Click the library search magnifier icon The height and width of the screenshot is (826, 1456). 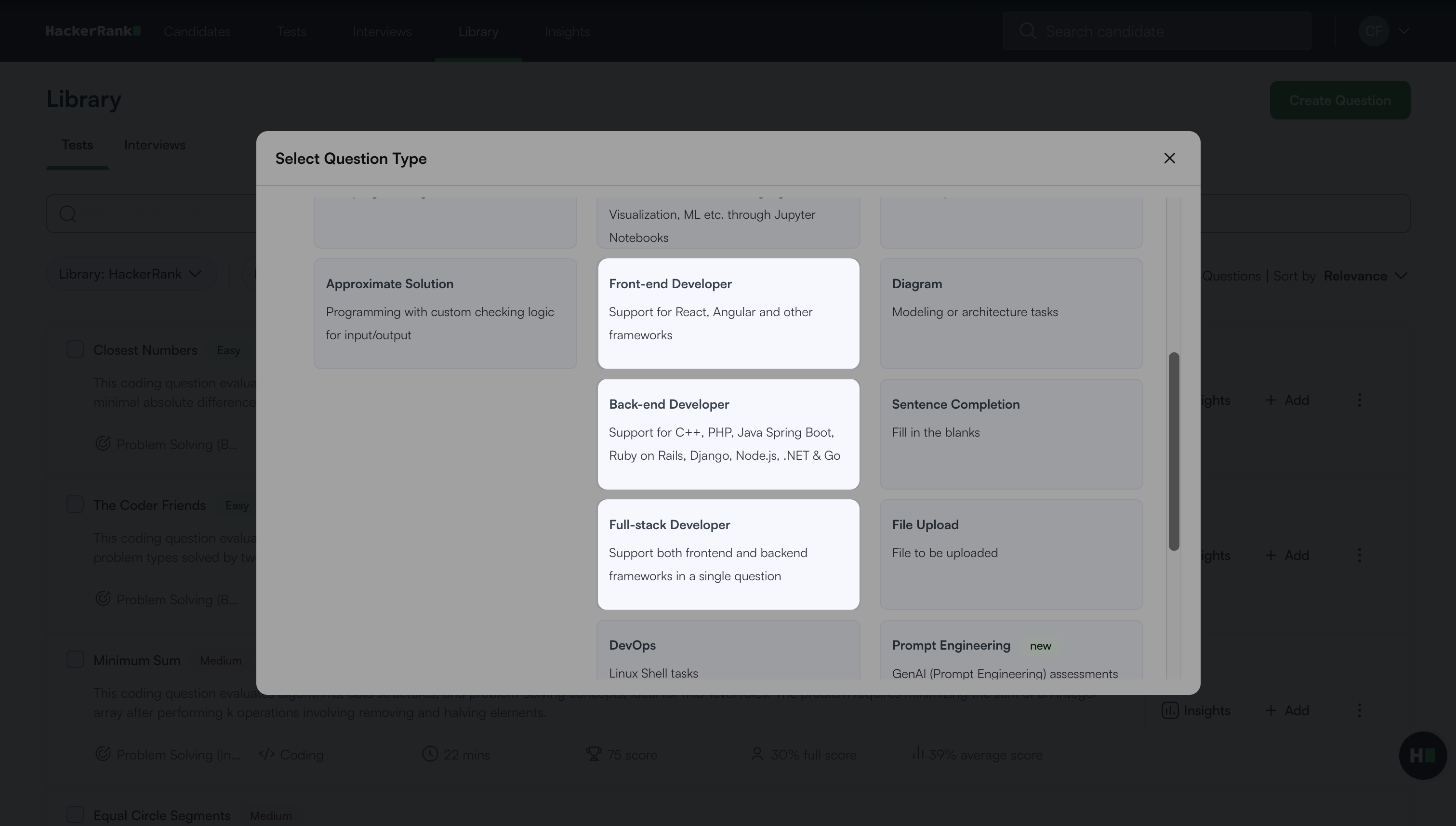[68, 214]
